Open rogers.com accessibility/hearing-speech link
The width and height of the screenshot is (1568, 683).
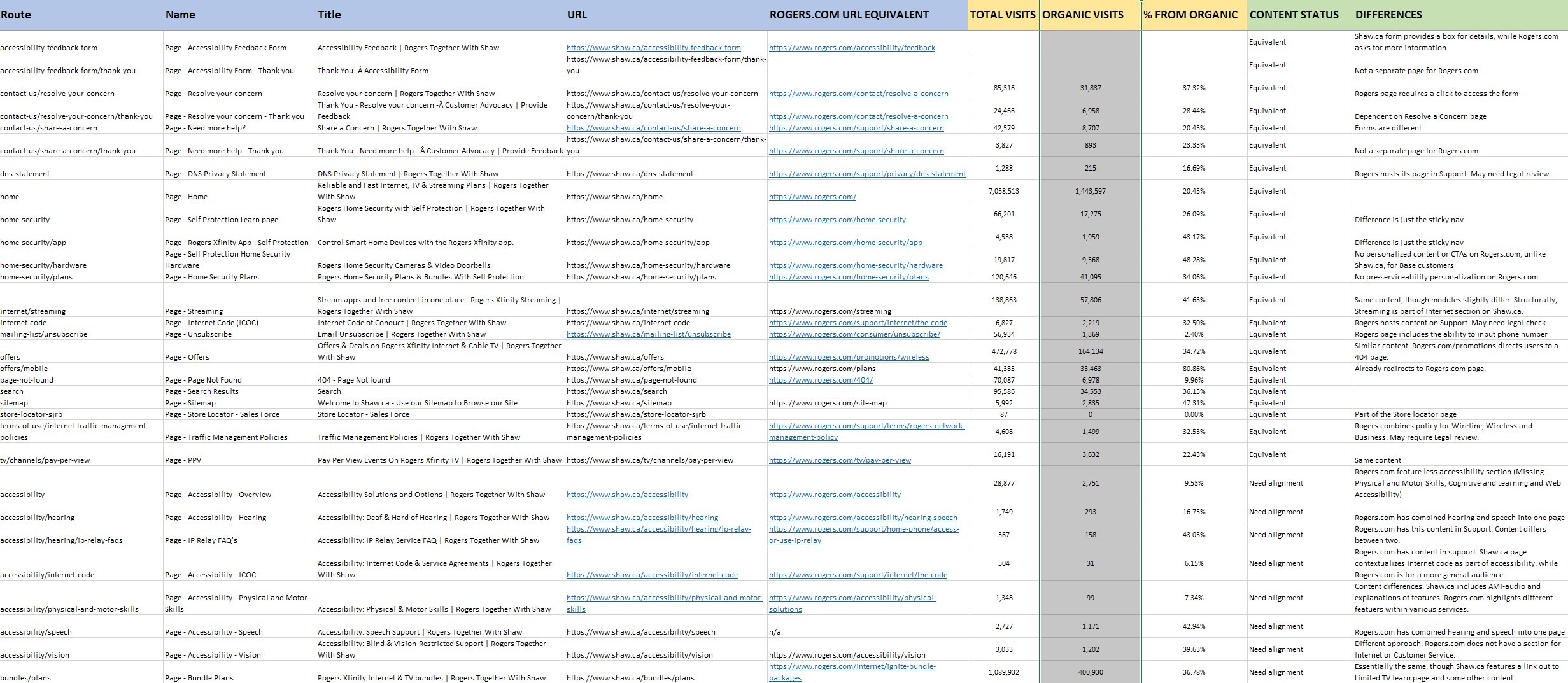click(863, 518)
